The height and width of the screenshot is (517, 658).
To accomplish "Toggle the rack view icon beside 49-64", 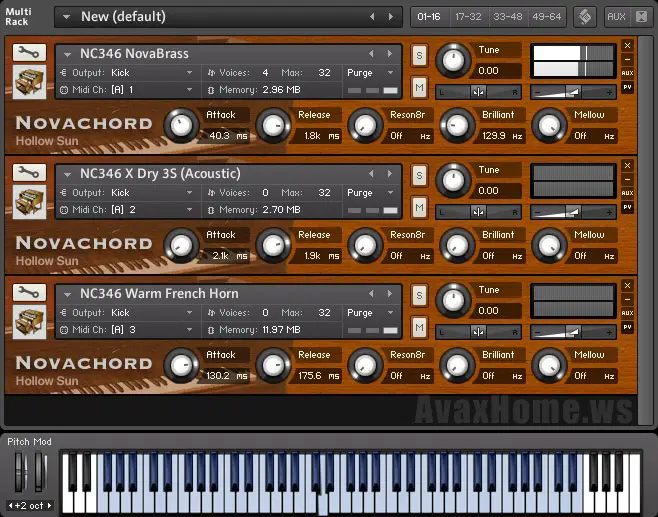I will pyautogui.click(x=585, y=17).
